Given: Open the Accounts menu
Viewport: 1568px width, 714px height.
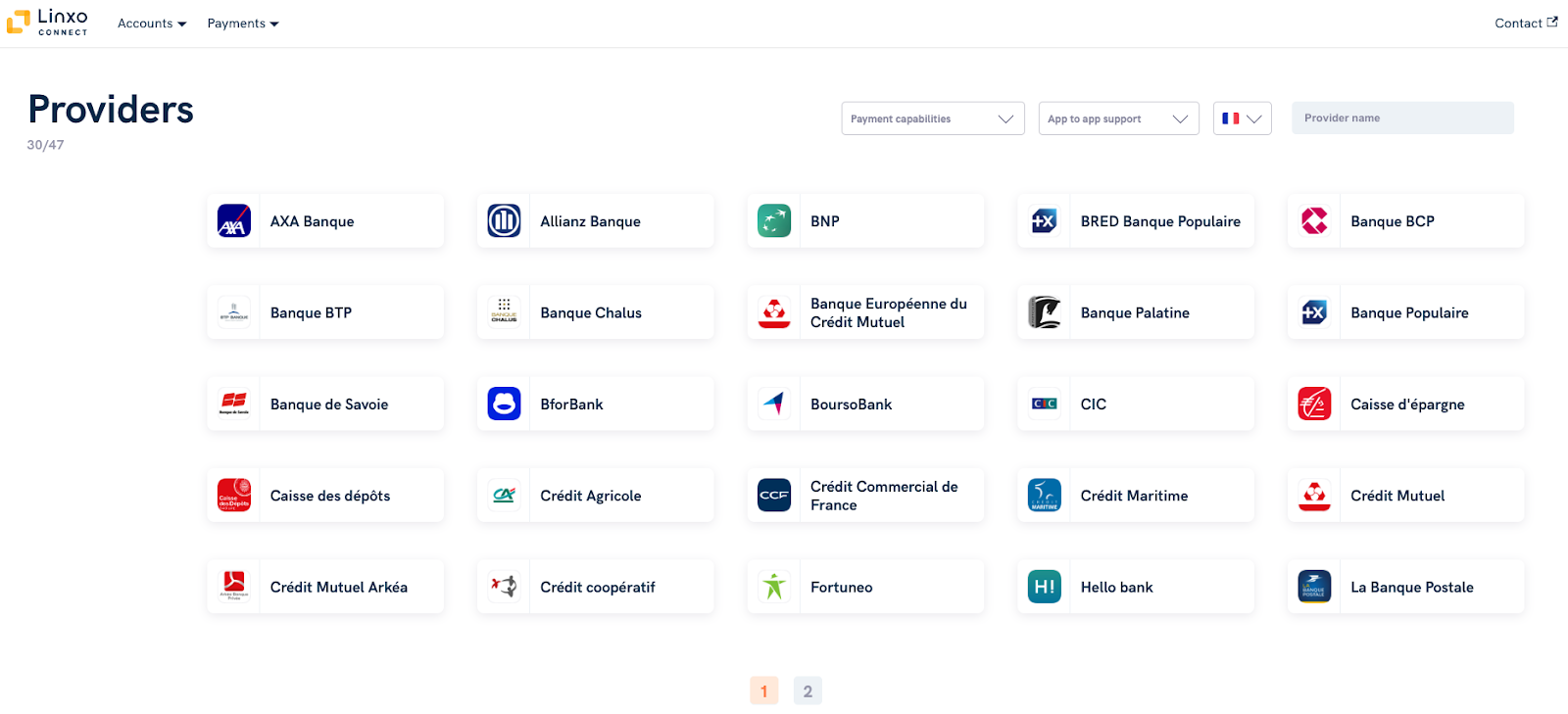Looking at the screenshot, I should (x=152, y=24).
